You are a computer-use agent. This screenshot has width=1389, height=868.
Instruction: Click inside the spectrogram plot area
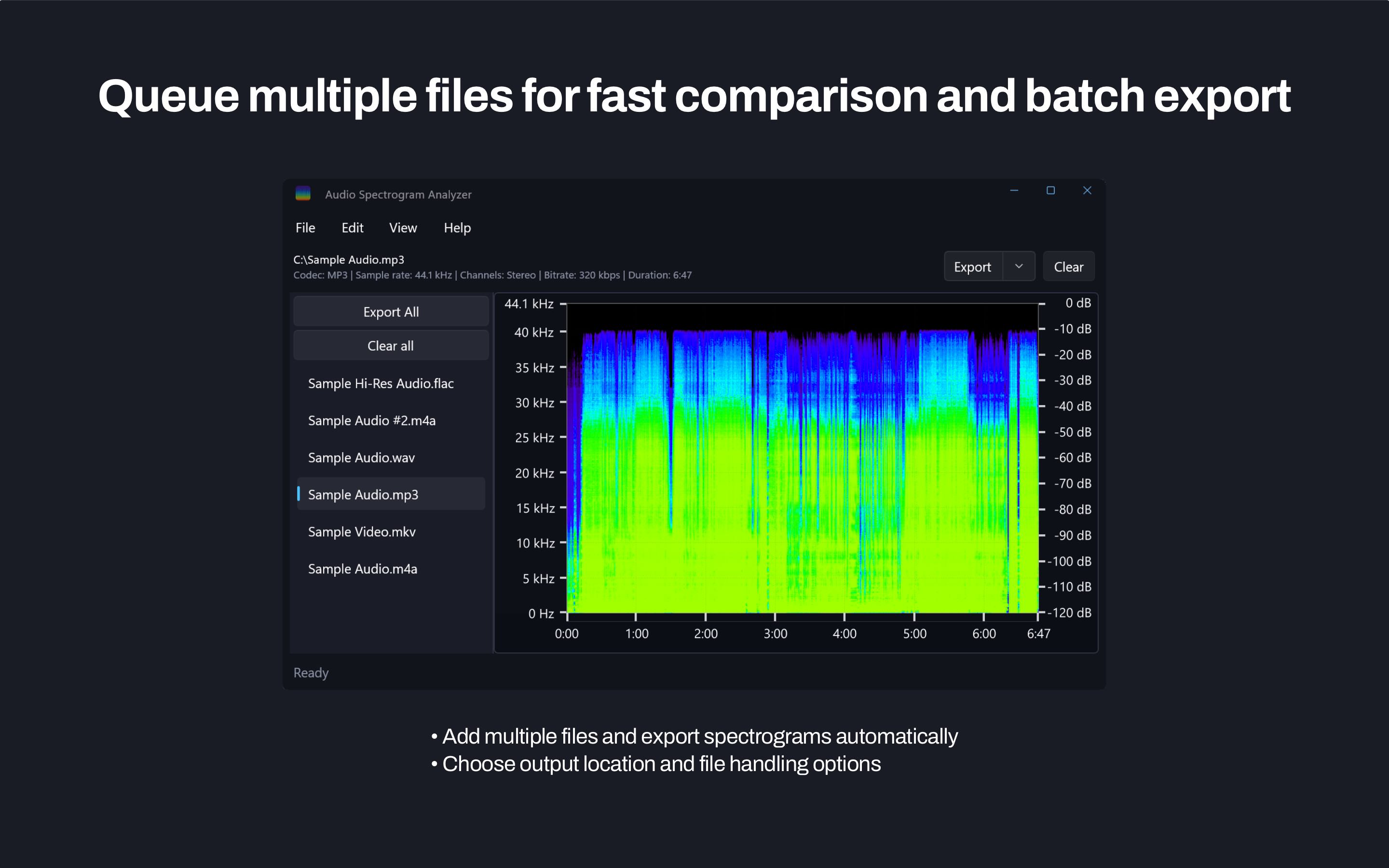click(803, 458)
